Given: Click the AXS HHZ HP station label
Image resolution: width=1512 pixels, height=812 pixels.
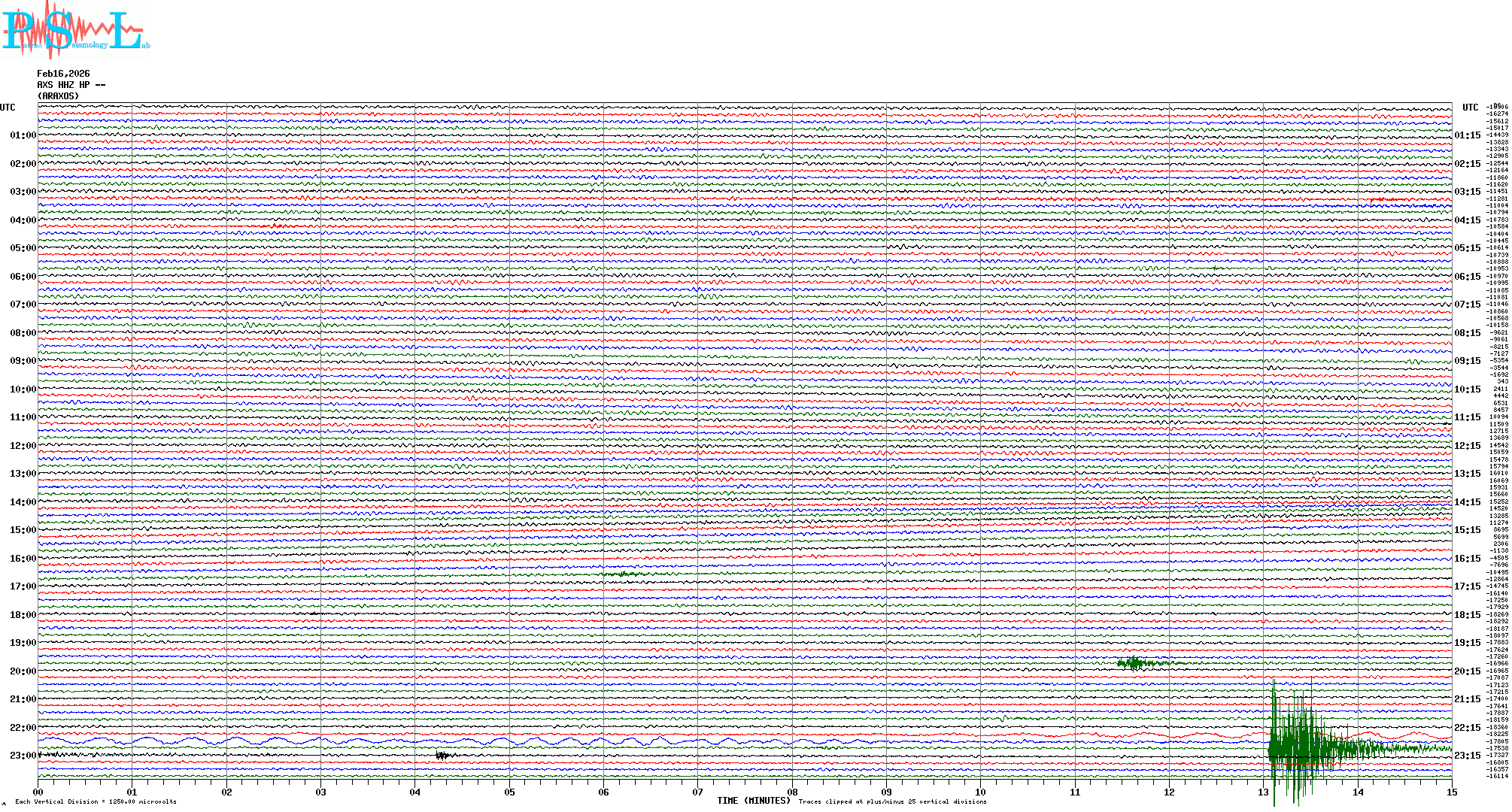Looking at the screenshot, I should click(x=71, y=85).
